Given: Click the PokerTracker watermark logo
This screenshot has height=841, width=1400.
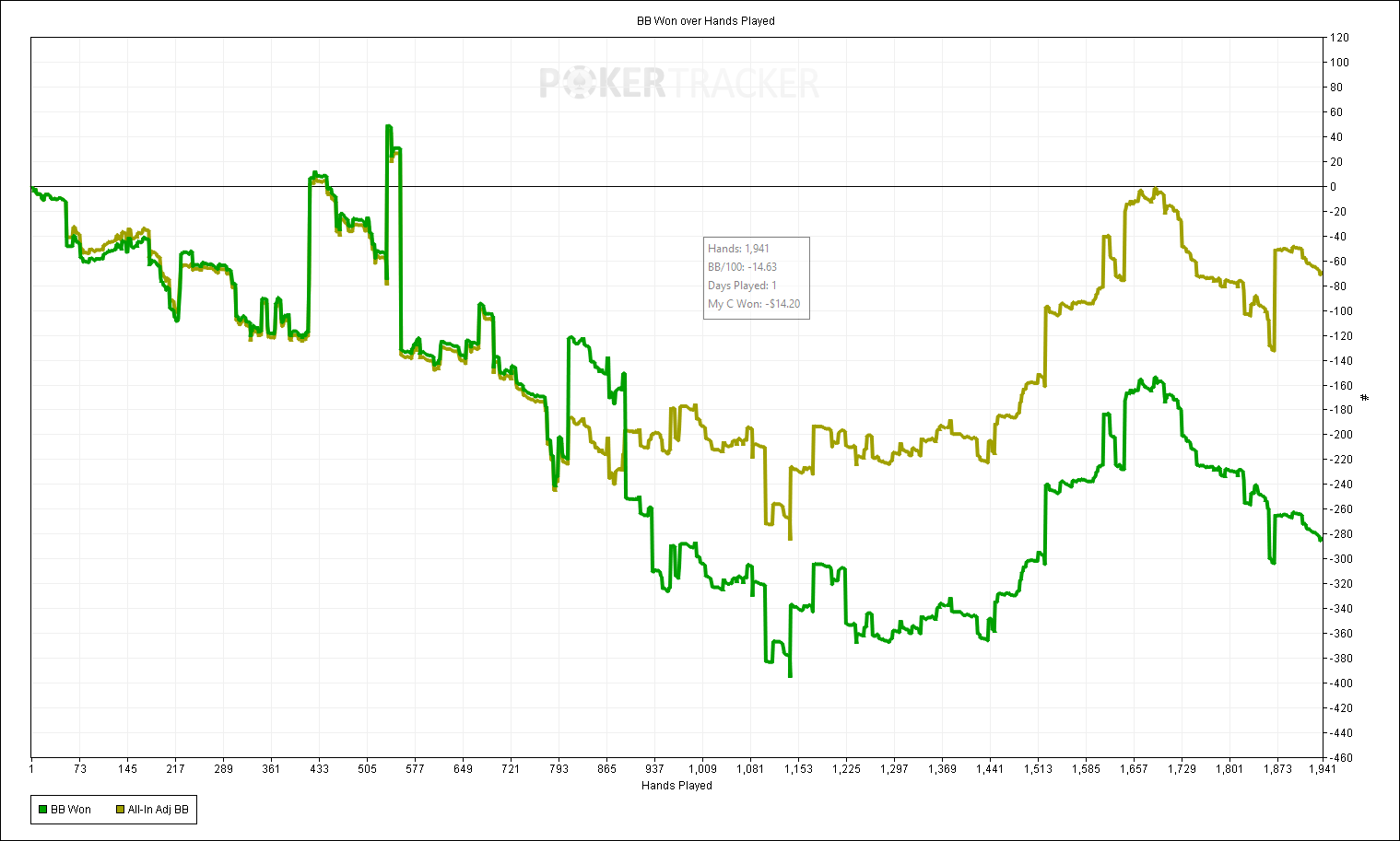Looking at the screenshot, I should pyautogui.click(x=678, y=84).
